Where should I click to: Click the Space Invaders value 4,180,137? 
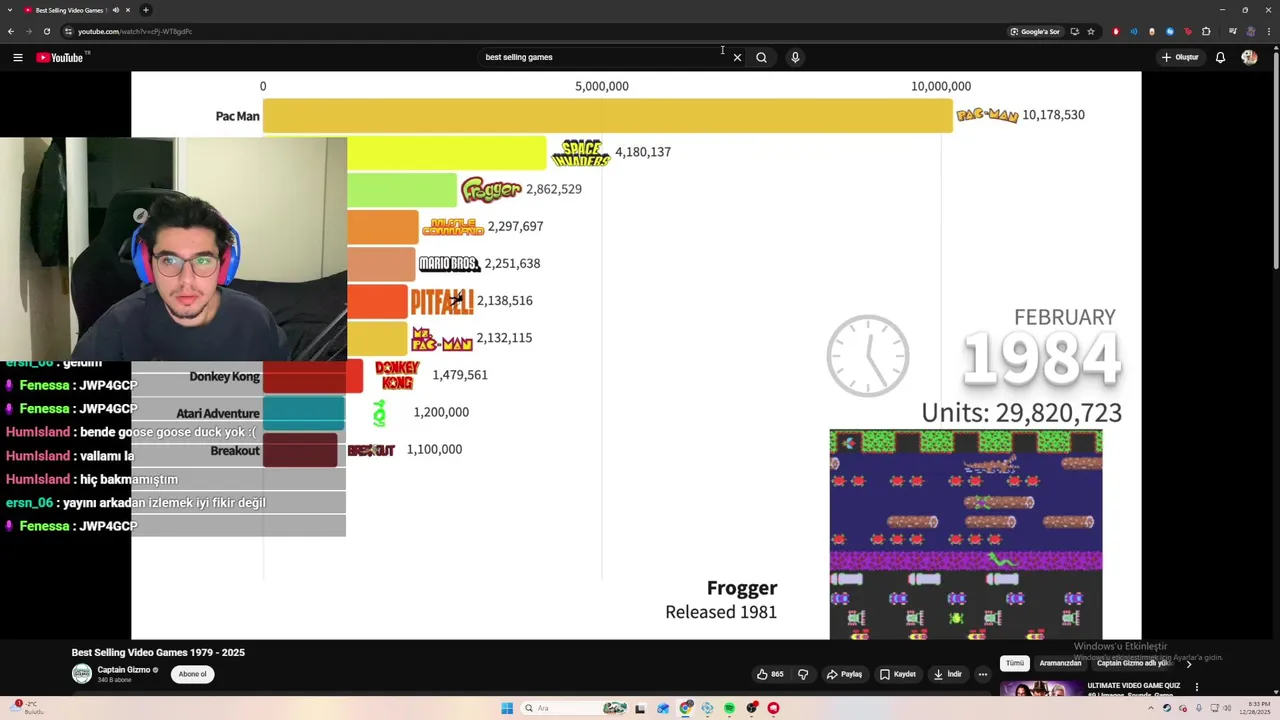click(x=643, y=152)
